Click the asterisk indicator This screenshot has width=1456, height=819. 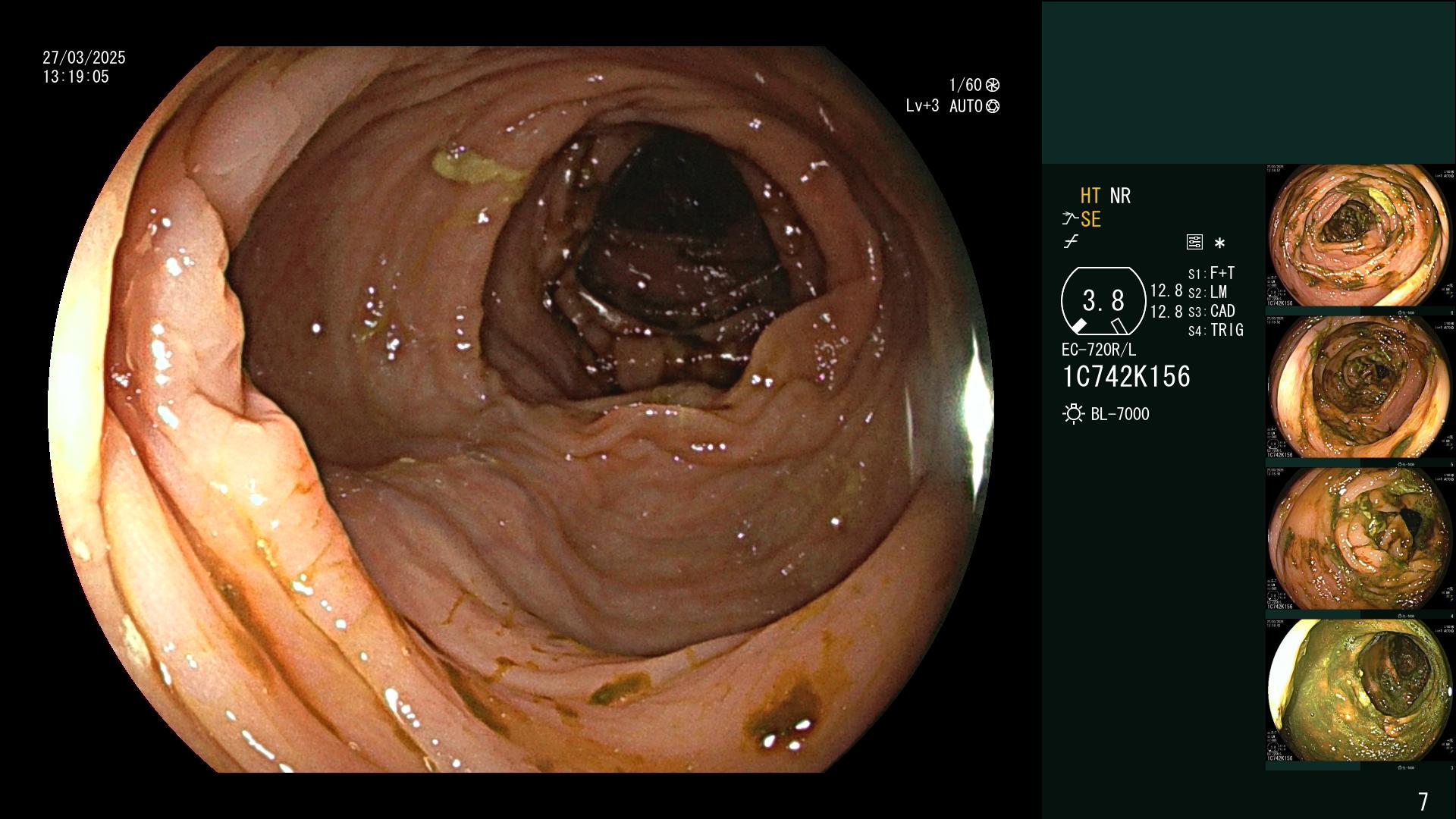pyautogui.click(x=1219, y=243)
